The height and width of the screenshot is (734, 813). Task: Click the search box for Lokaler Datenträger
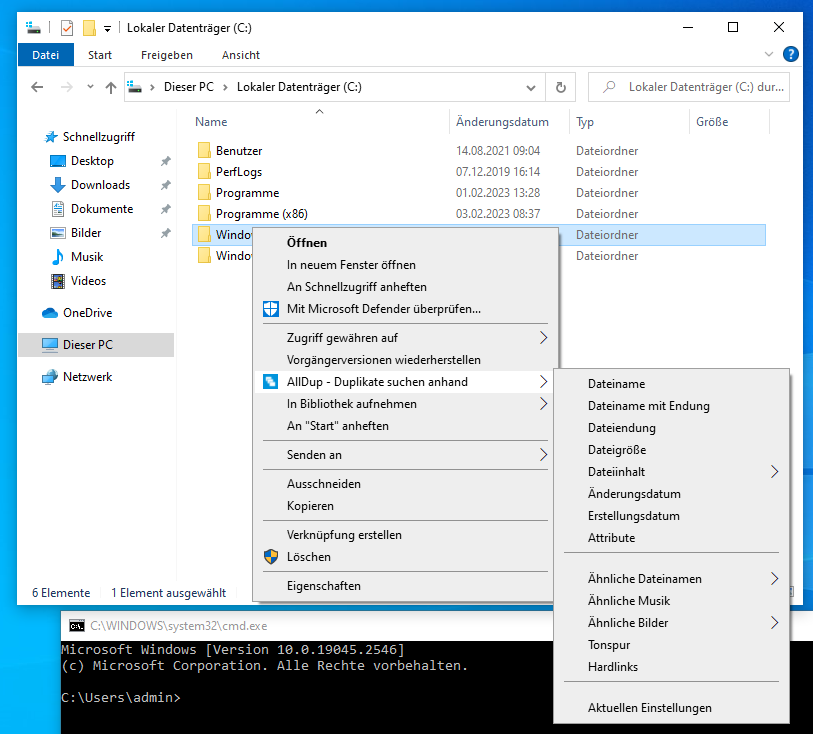[700, 87]
